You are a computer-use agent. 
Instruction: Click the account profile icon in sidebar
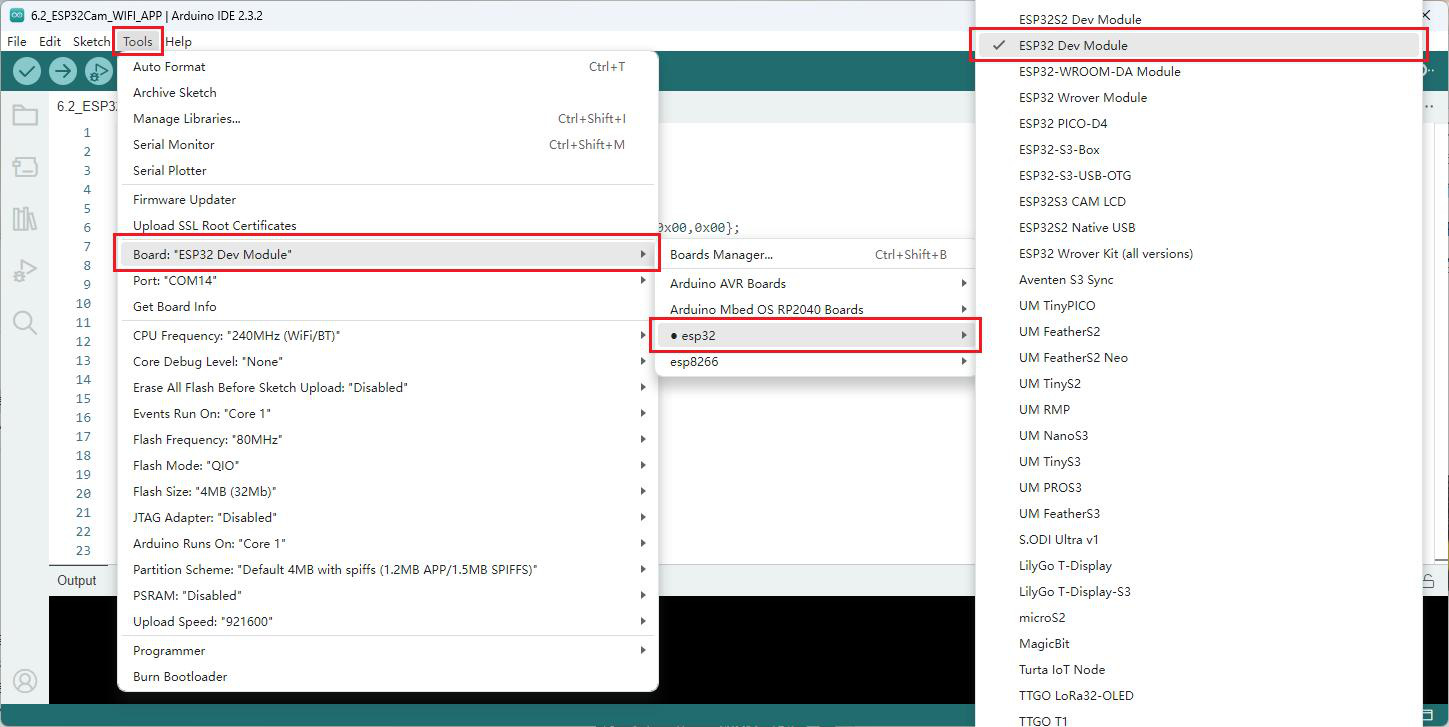(x=25, y=681)
